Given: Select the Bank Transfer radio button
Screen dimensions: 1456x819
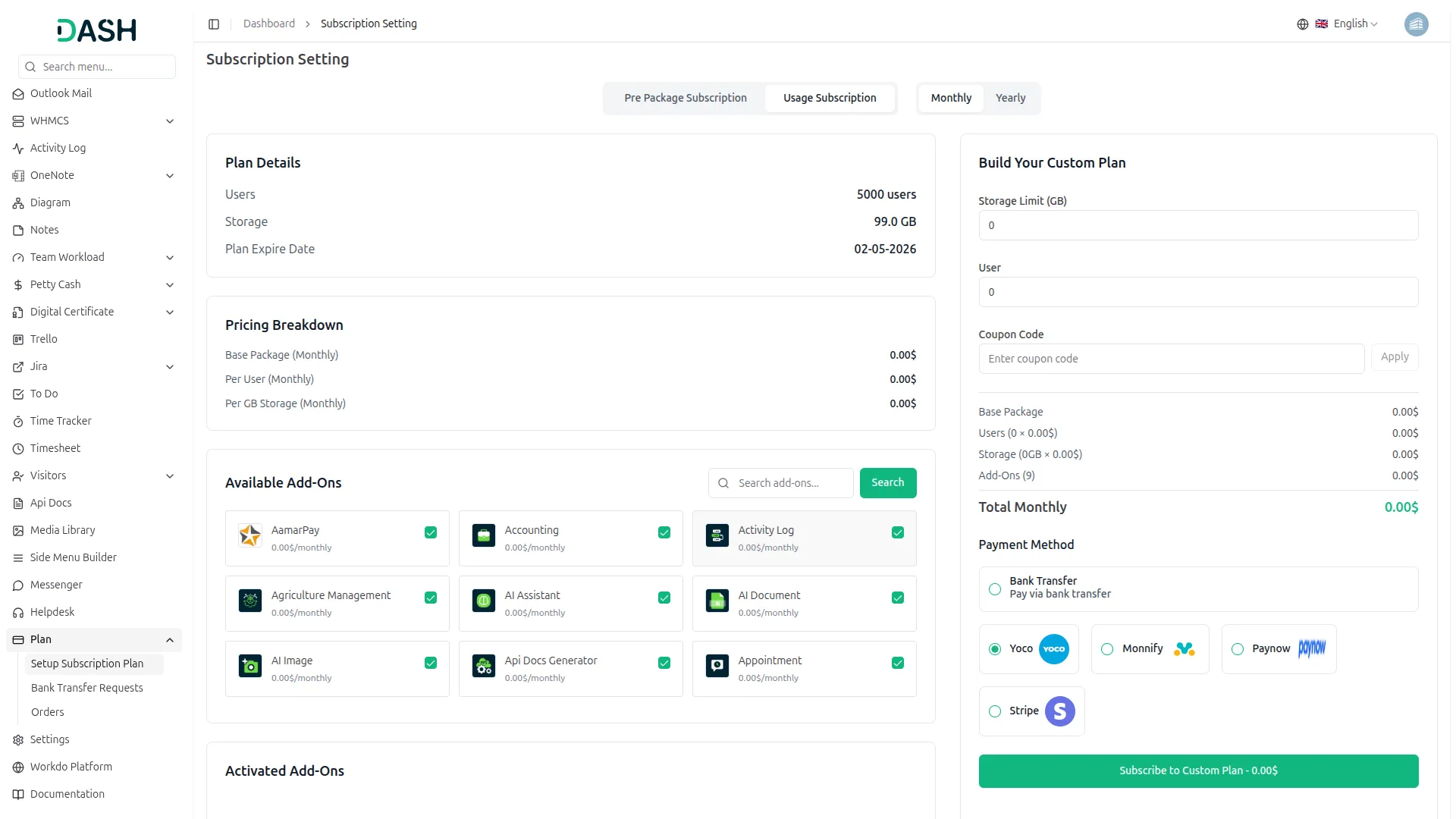Looking at the screenshot, I should coord(995,589).
